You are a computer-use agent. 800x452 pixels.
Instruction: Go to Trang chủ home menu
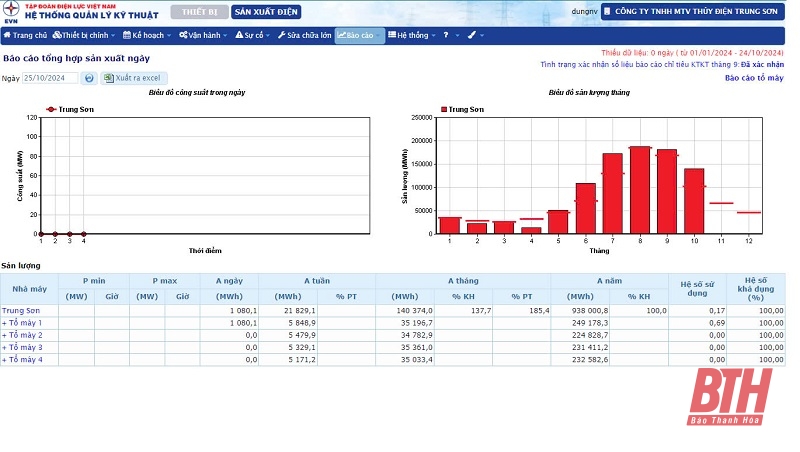pyautogui.click(x=25, y=35)
